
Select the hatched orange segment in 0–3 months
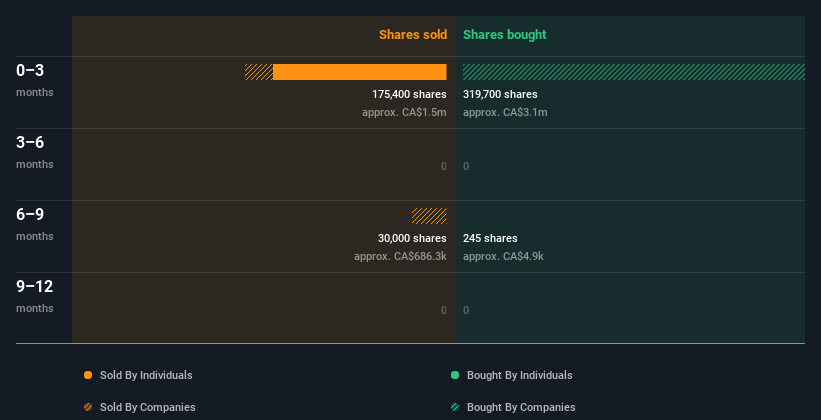(x=259, y=72)
